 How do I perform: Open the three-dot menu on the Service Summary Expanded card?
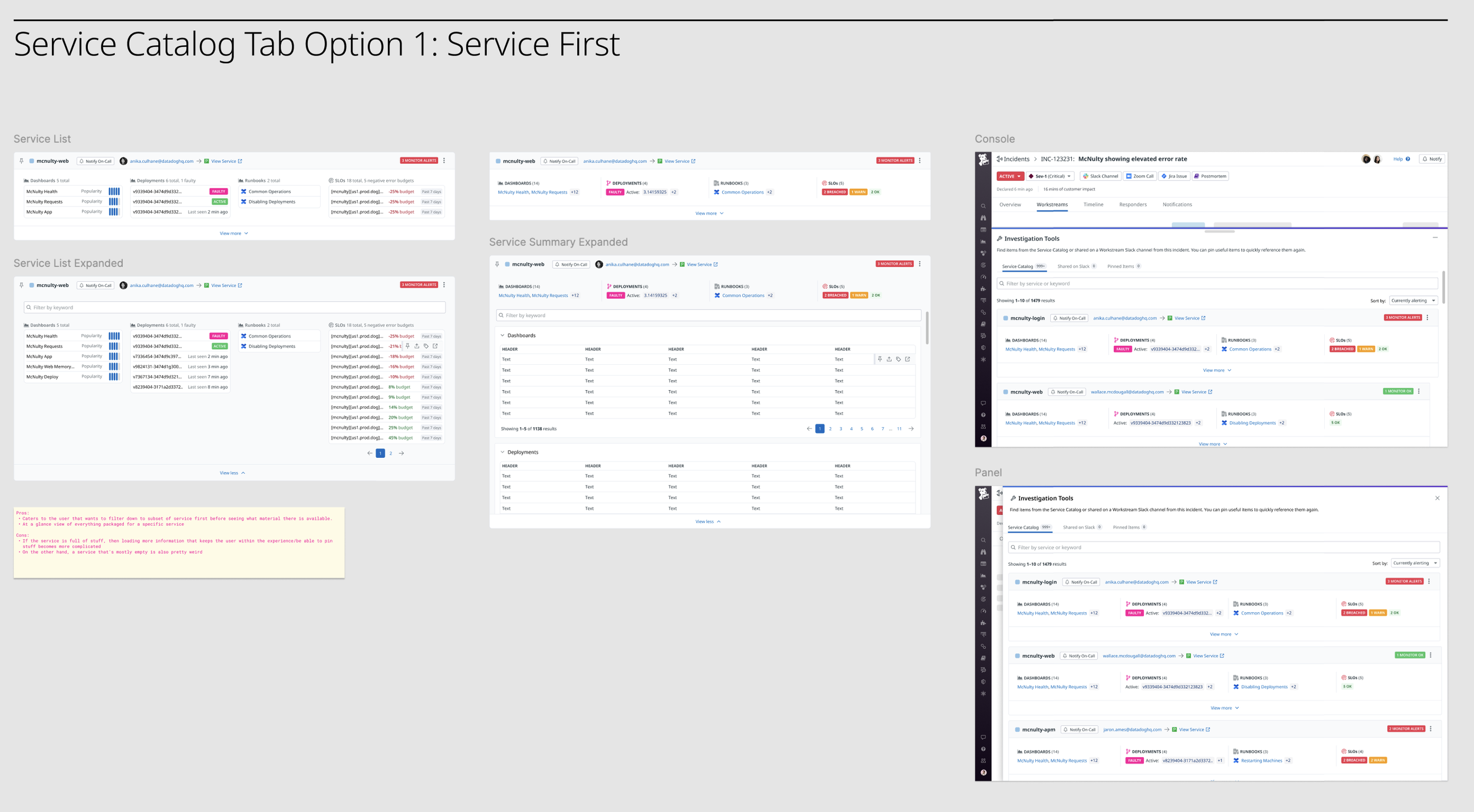(920, 264)
